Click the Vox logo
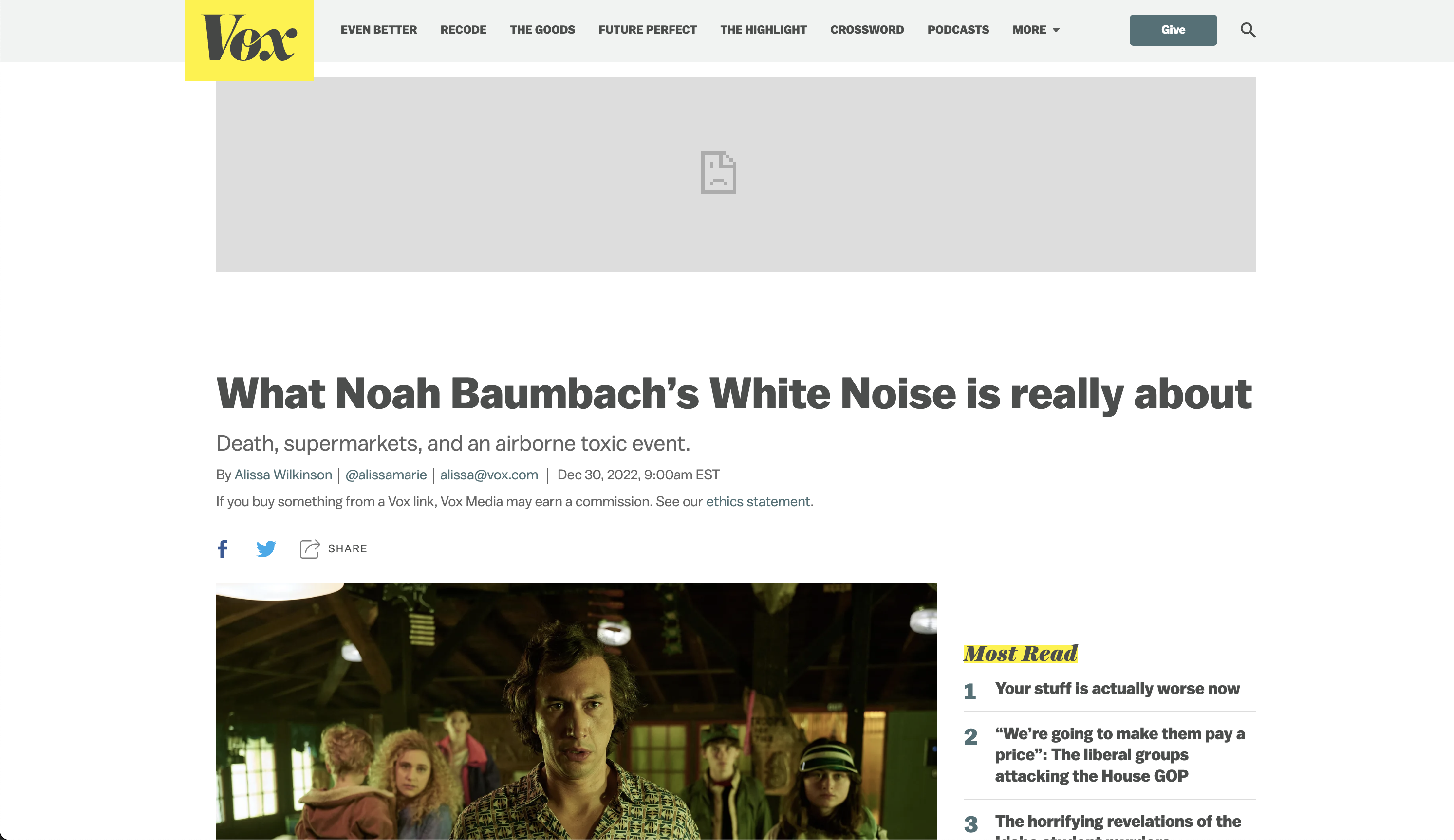 (x=249, y=39)
